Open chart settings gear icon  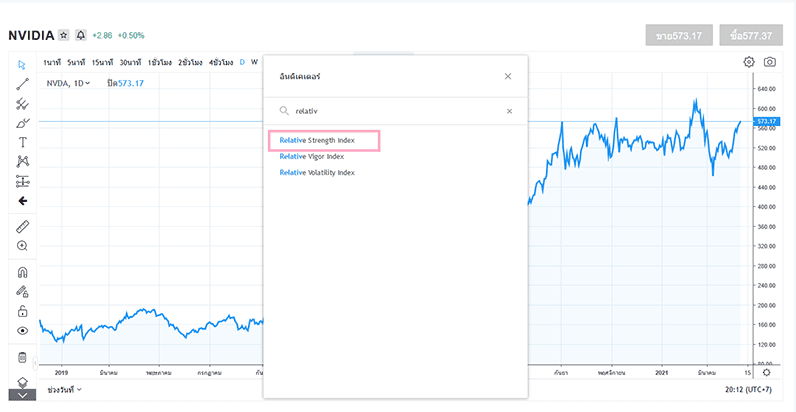[x=749, y=62]
